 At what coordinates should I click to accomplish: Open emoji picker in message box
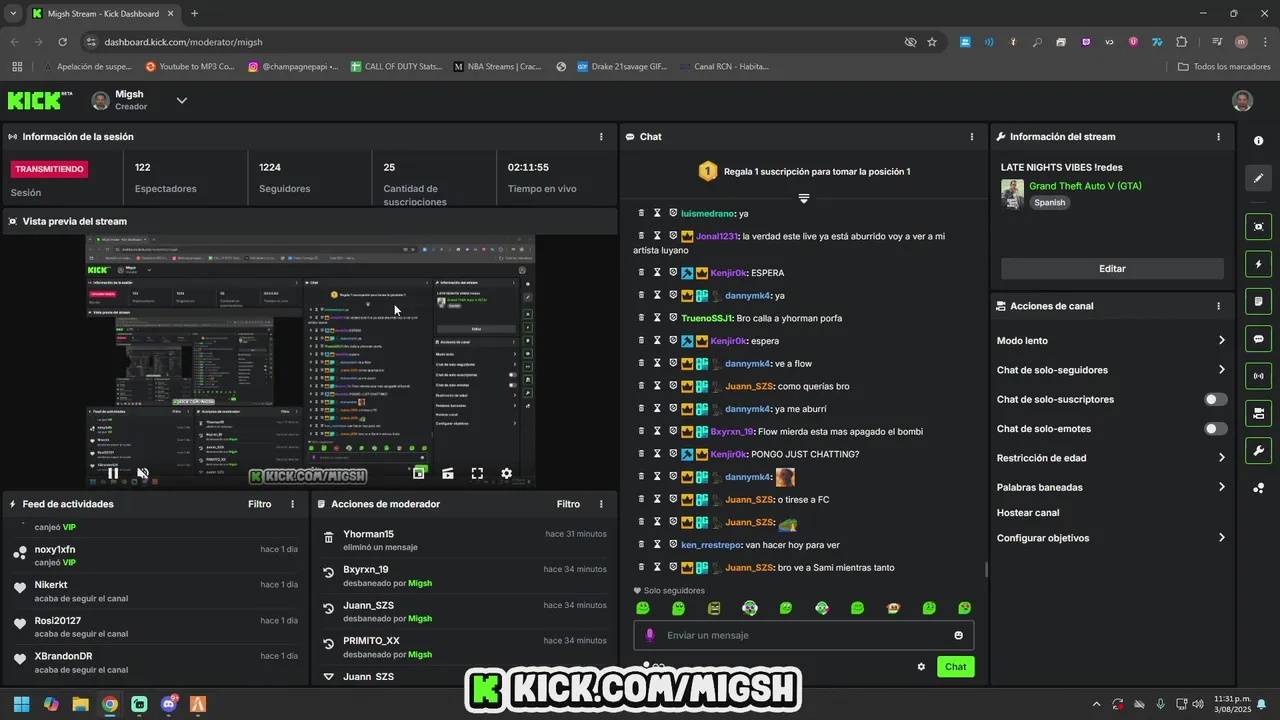tap(958, 635)
